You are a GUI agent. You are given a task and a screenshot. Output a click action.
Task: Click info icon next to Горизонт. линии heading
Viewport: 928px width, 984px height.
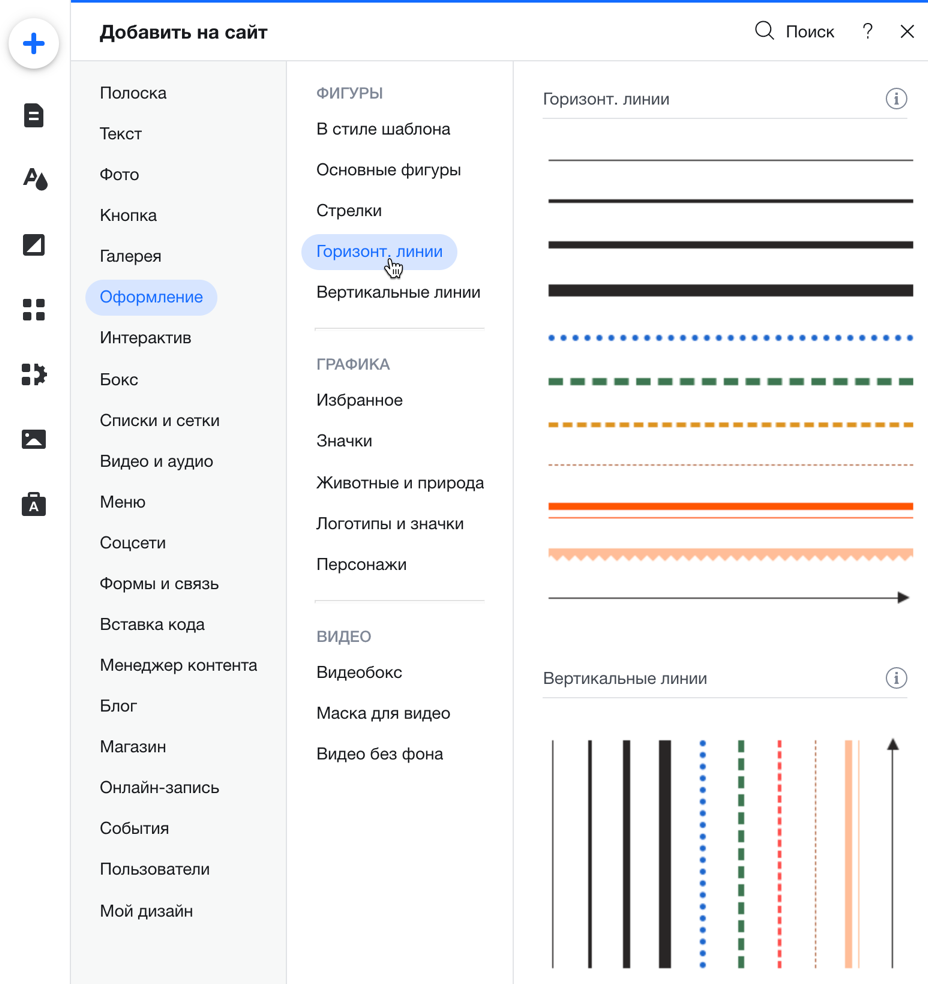pos(896,99)
